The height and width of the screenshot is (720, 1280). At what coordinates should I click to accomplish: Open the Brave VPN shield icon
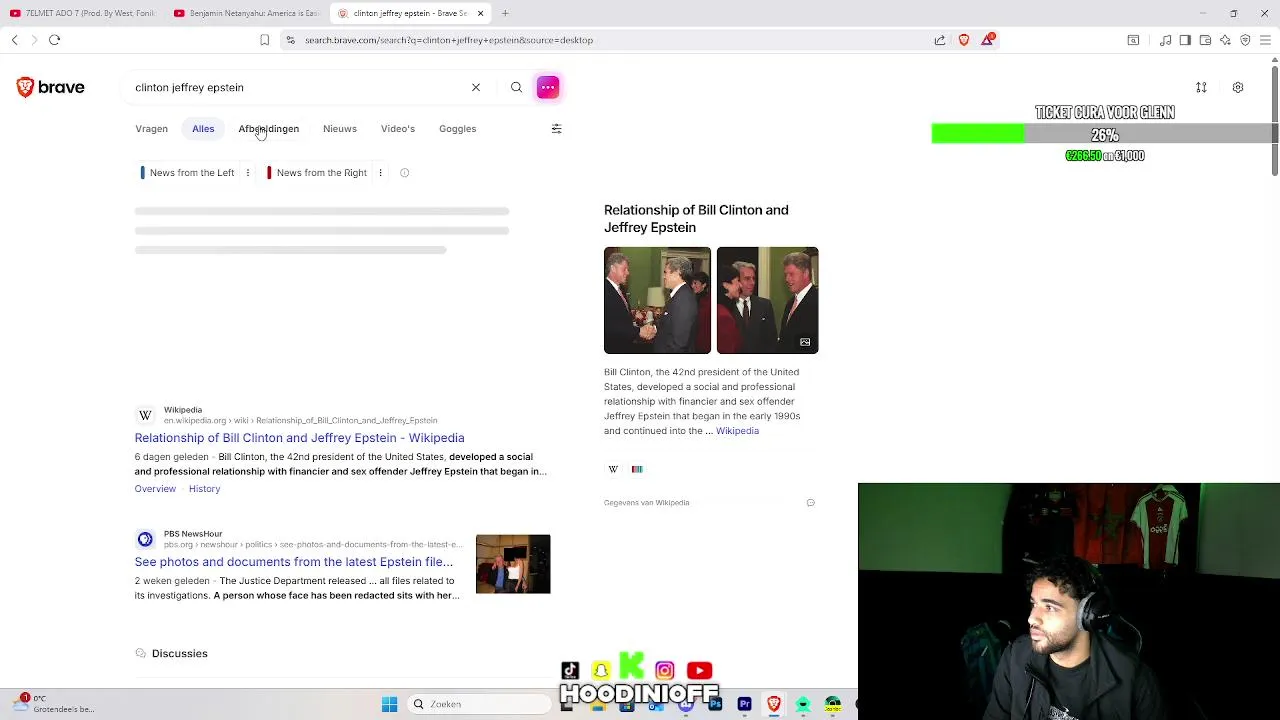(1245, 40)
